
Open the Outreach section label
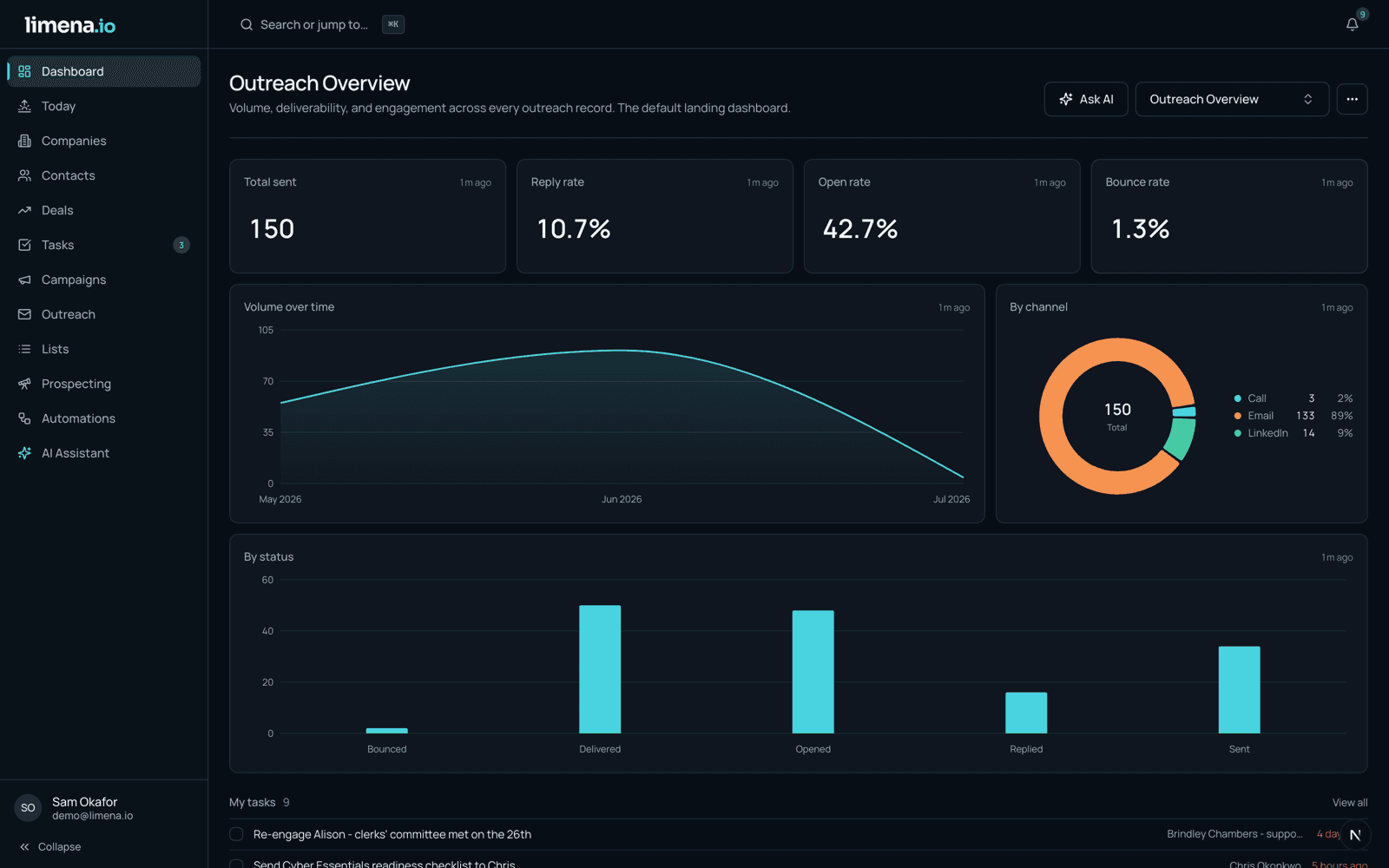click(x=69, y=314)
